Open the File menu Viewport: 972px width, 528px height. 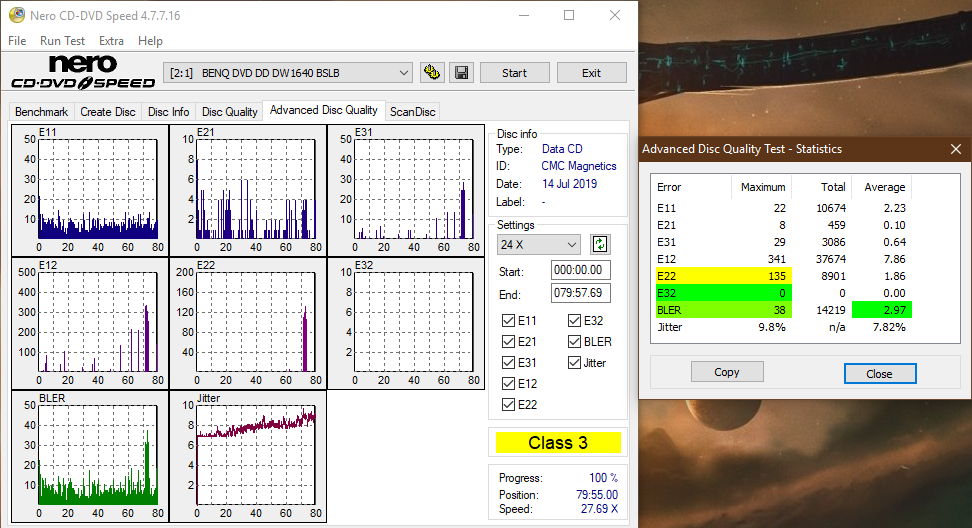tap(17, 41)
